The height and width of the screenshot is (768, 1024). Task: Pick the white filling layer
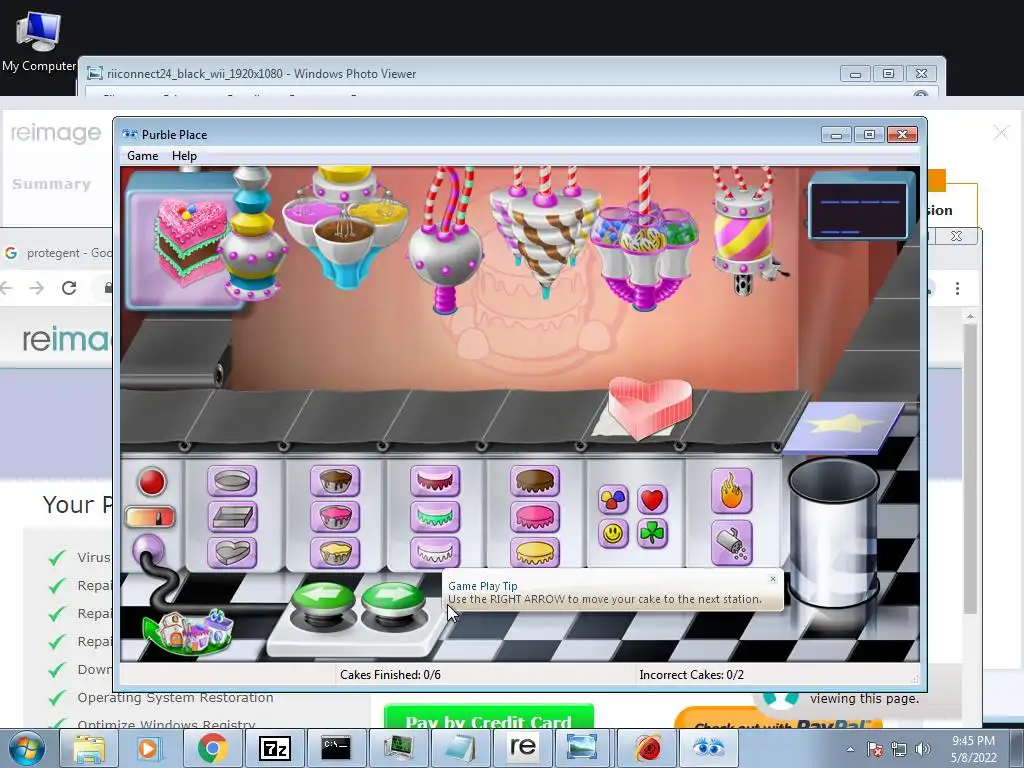pos(435,552)
